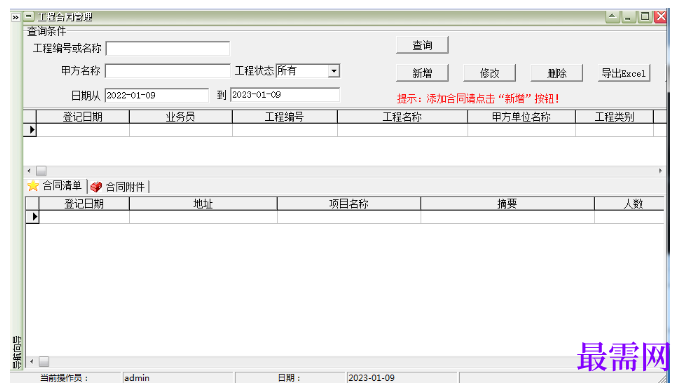Switch to the 合同附件 tab

(x=119, y=187)
